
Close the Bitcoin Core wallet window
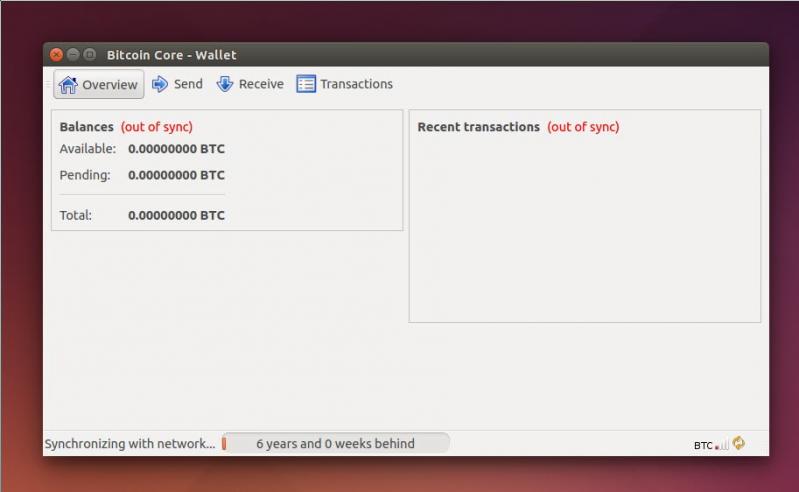click(x=57, y=55)
